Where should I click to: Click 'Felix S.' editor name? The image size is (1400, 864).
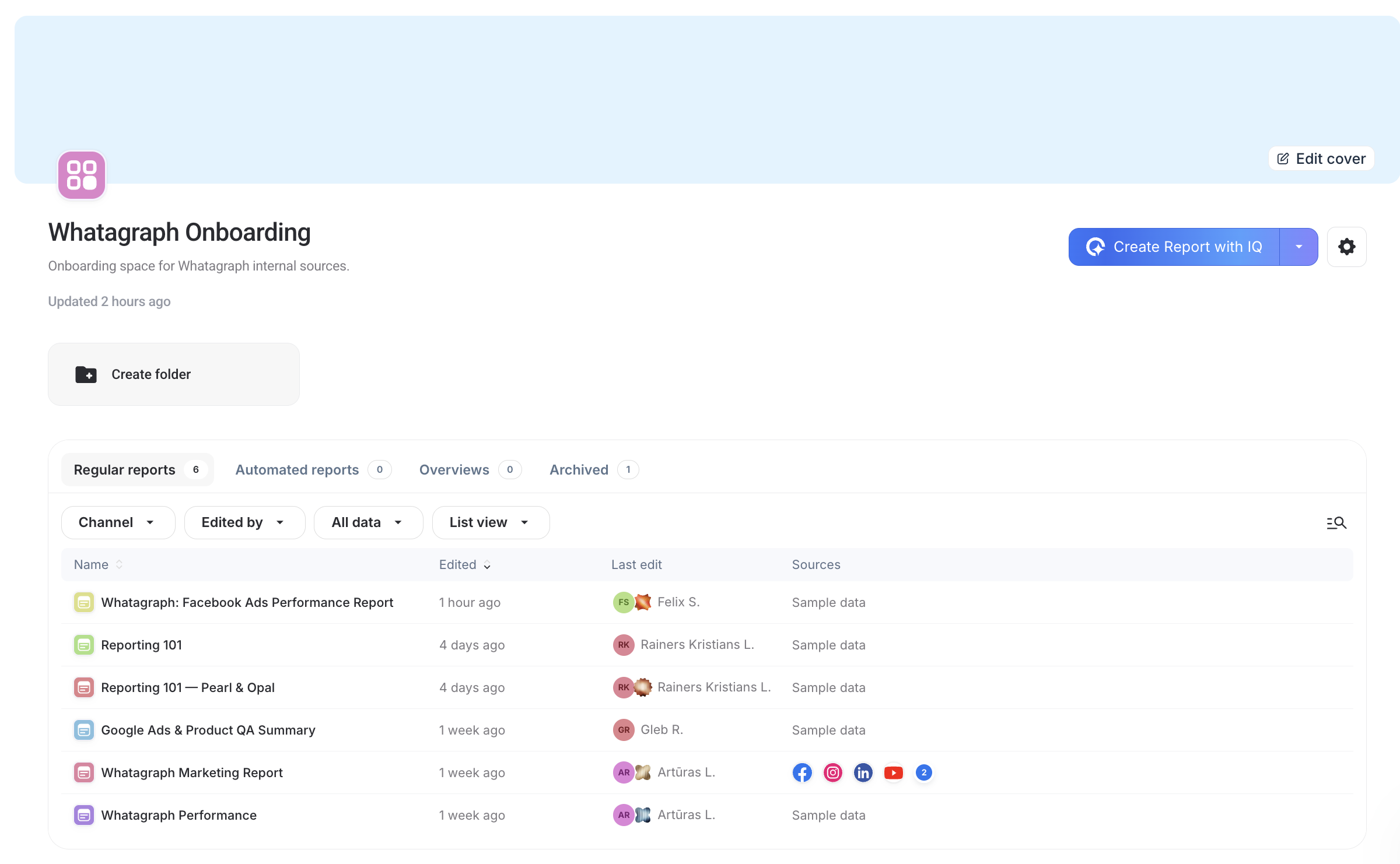click(678, 602)
